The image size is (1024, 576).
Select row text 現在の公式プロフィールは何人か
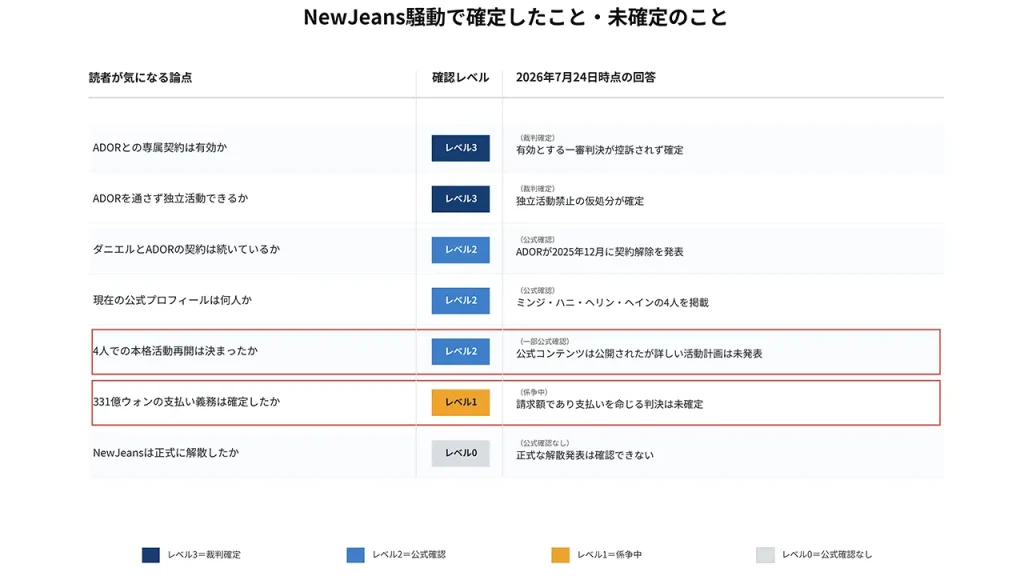(x=172, y=300)
